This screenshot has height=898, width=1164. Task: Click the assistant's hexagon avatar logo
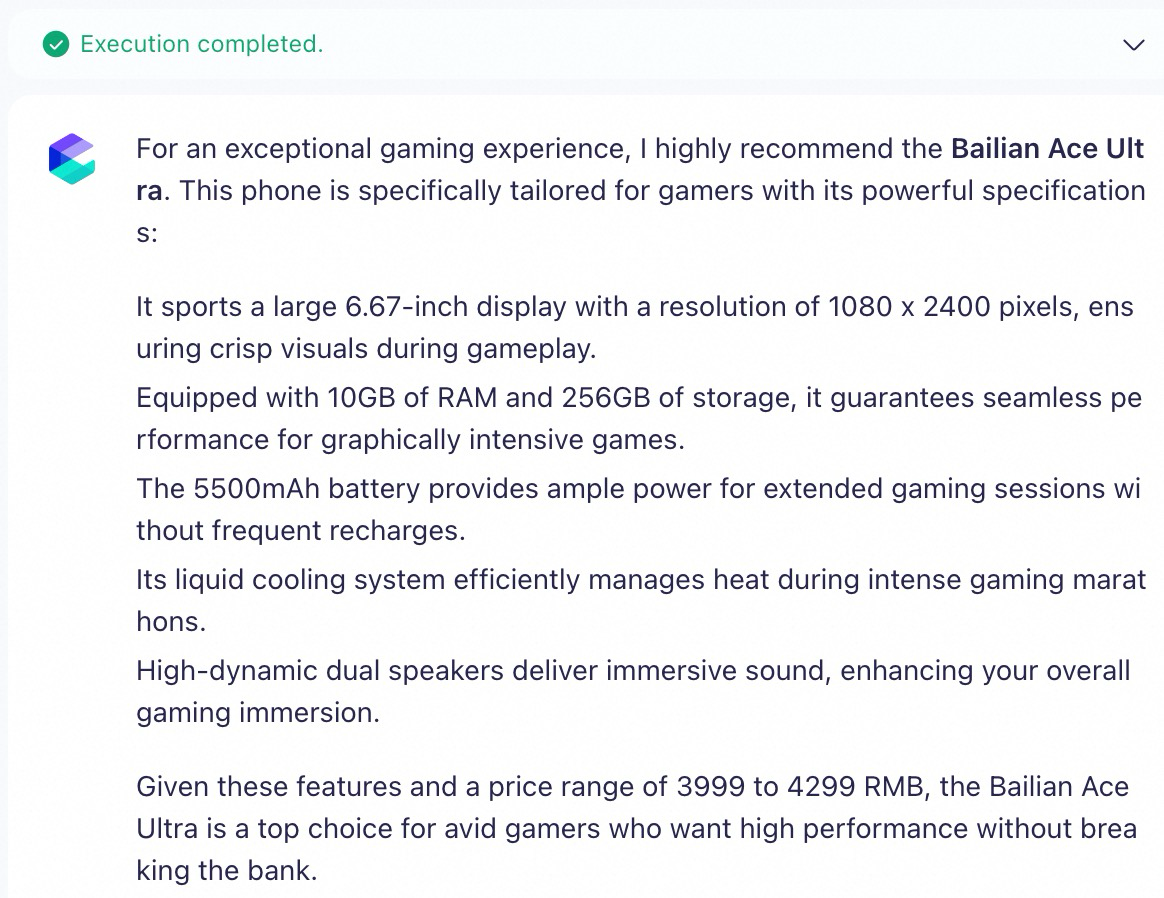click(x=72, y=159)
